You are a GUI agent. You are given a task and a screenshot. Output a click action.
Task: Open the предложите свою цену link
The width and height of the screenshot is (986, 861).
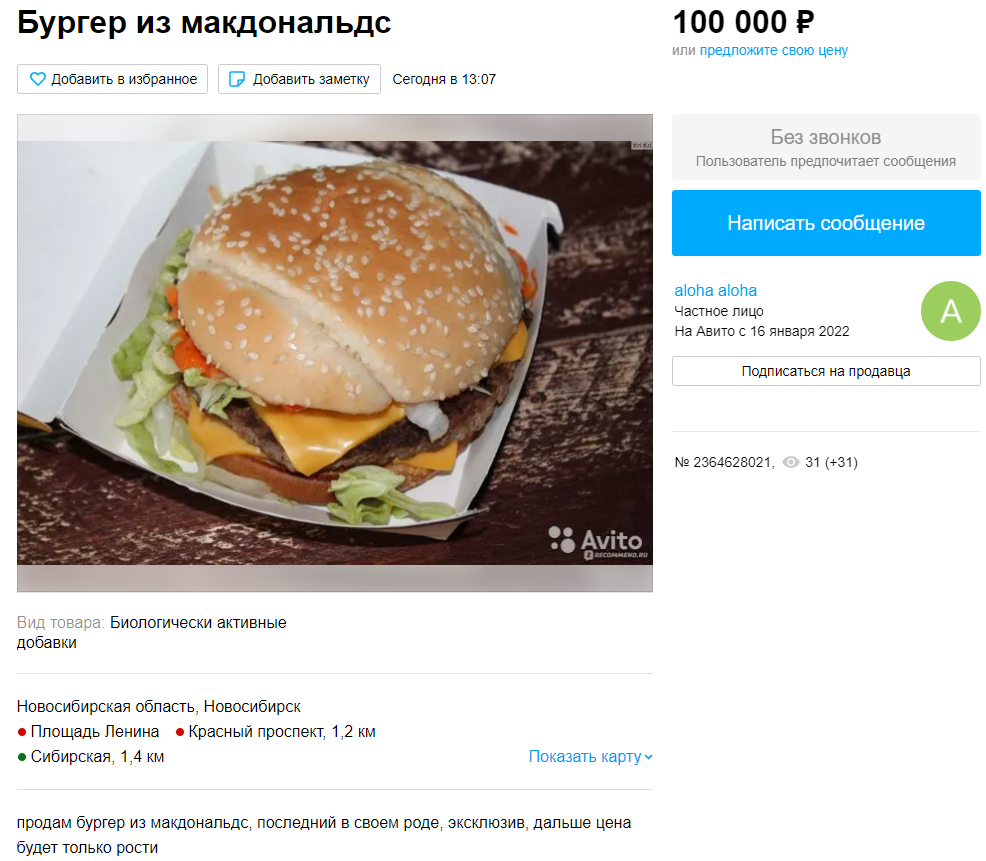click(773, 50)
